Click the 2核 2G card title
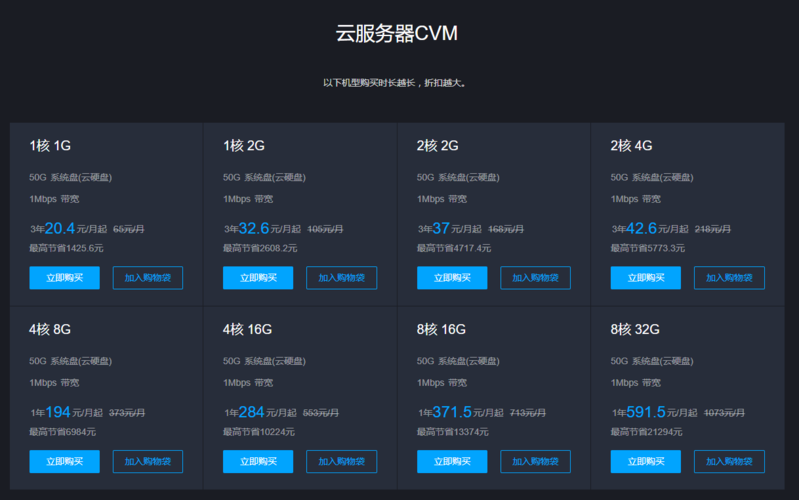Viewport: 799px width, 500px height. coord(438,146)
